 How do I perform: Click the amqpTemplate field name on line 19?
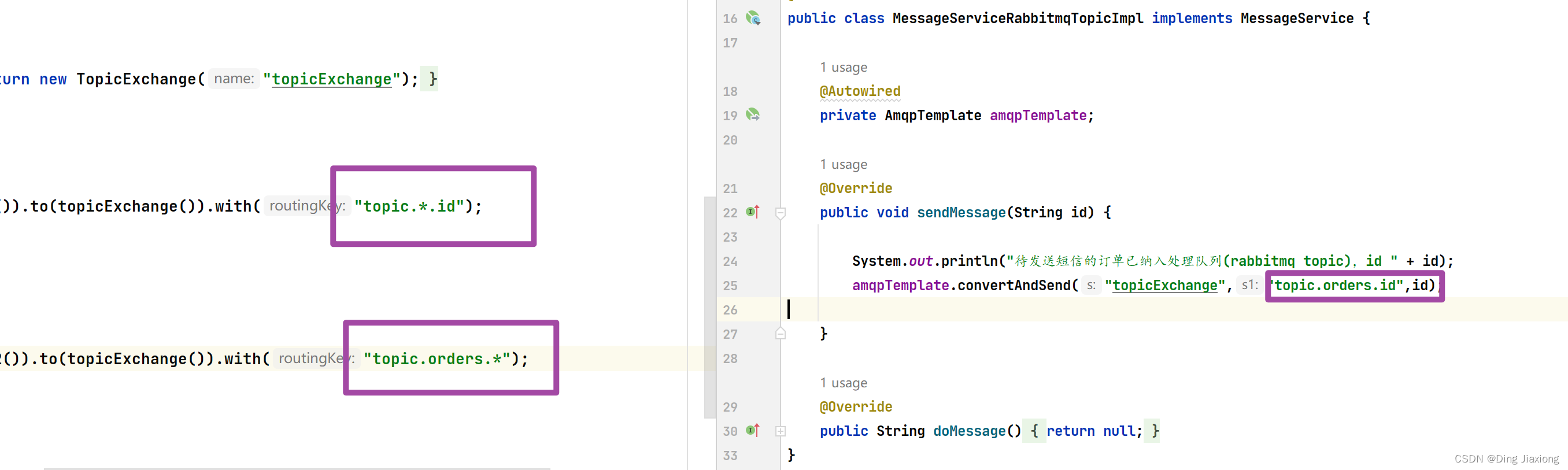tap(1038, 116)
